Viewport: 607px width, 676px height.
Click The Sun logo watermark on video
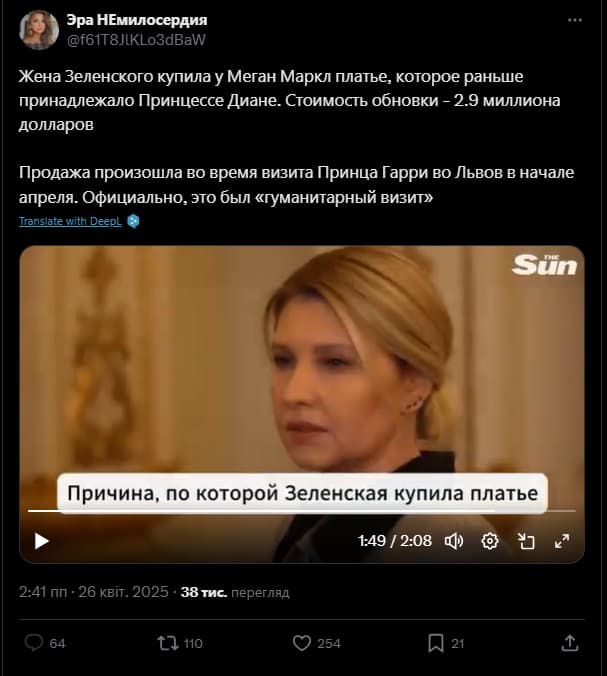click(x=544, y=265)
